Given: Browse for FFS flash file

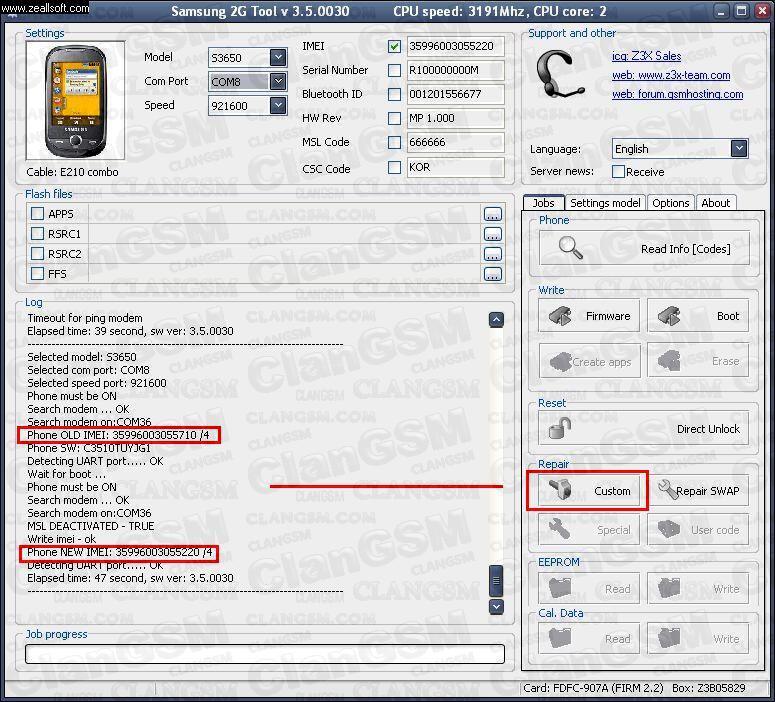Looking at the screenshot, I should [x=492, y=274].
